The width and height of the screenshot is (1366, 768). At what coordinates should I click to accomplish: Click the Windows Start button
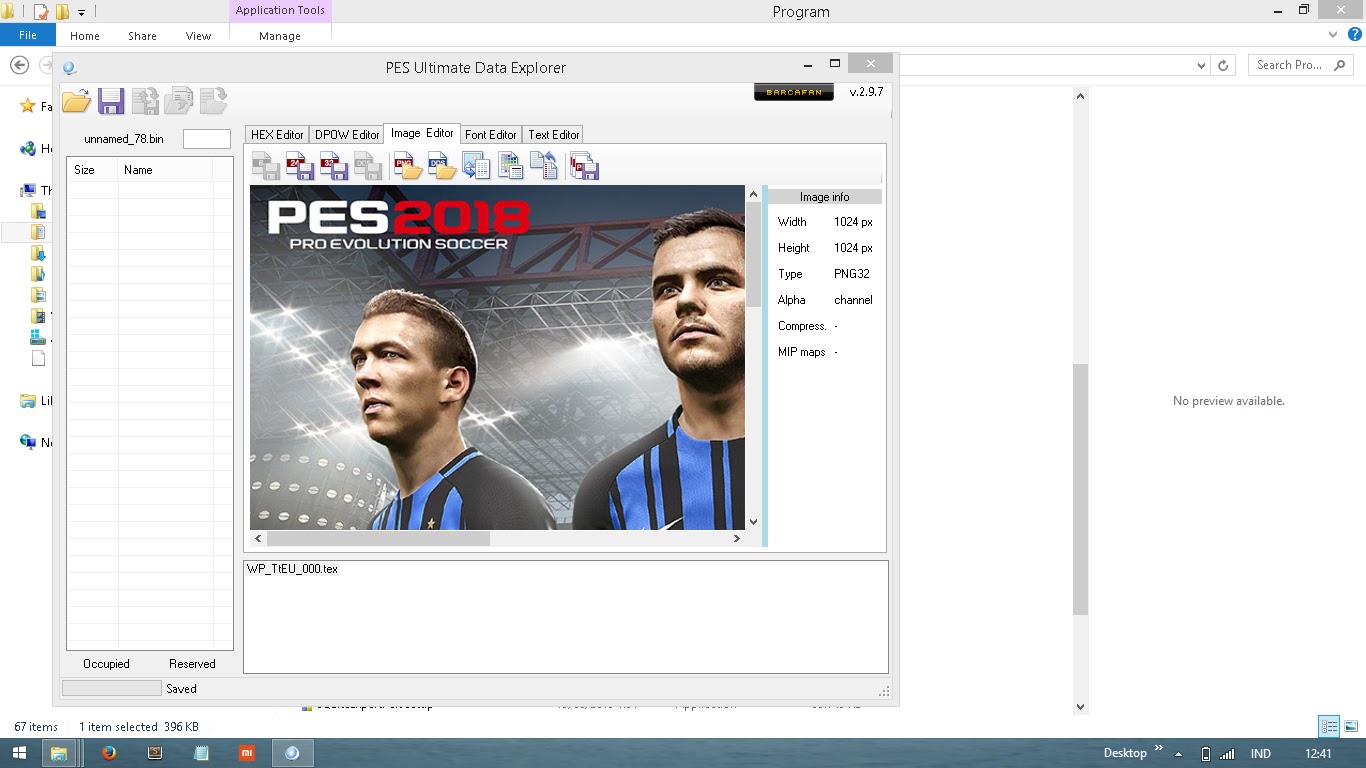(19, 753)
